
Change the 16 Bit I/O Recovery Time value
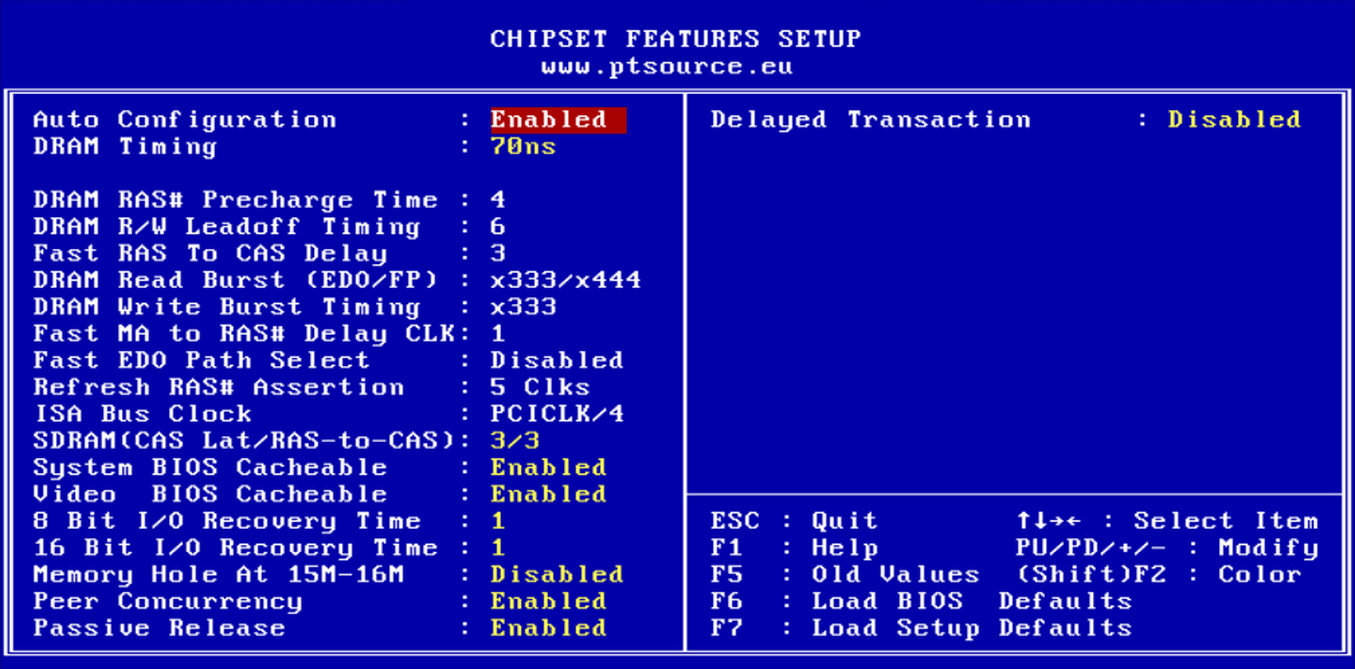click(498, 548)
